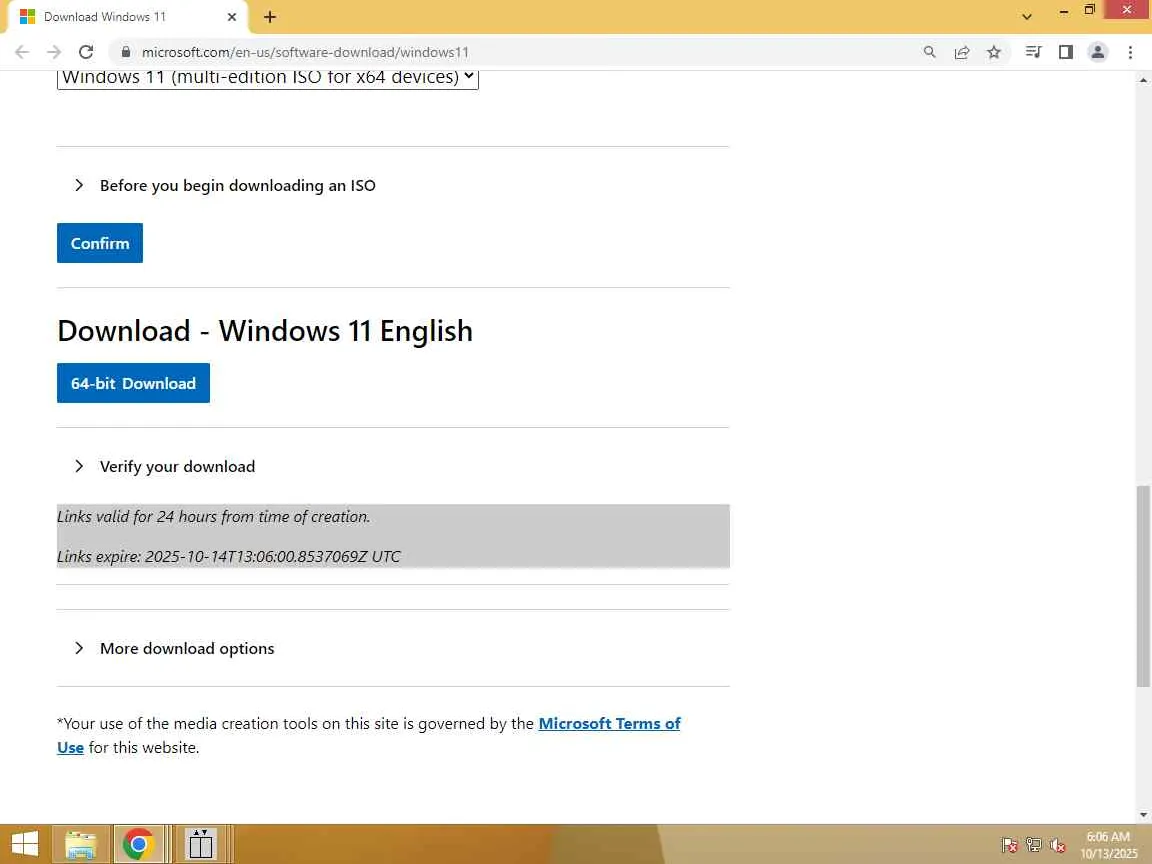This screenshot has height=864, width=1152.
Task: Click the muted volume tray icon
Action: coord(1057,846)
